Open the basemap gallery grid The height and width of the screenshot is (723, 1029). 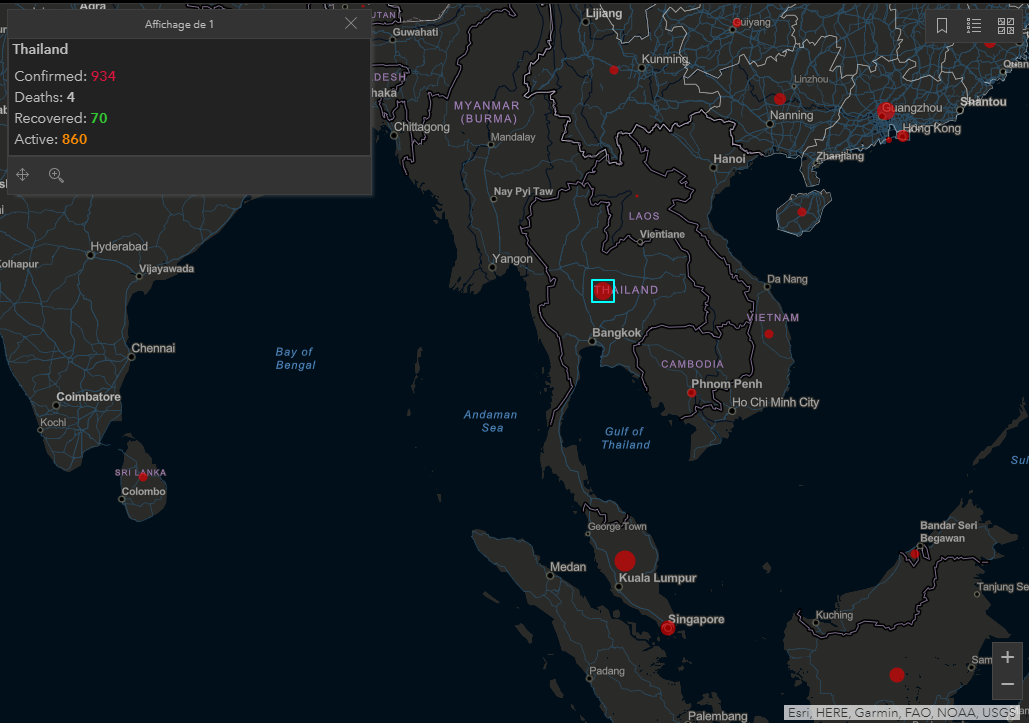coord(1005,26)
